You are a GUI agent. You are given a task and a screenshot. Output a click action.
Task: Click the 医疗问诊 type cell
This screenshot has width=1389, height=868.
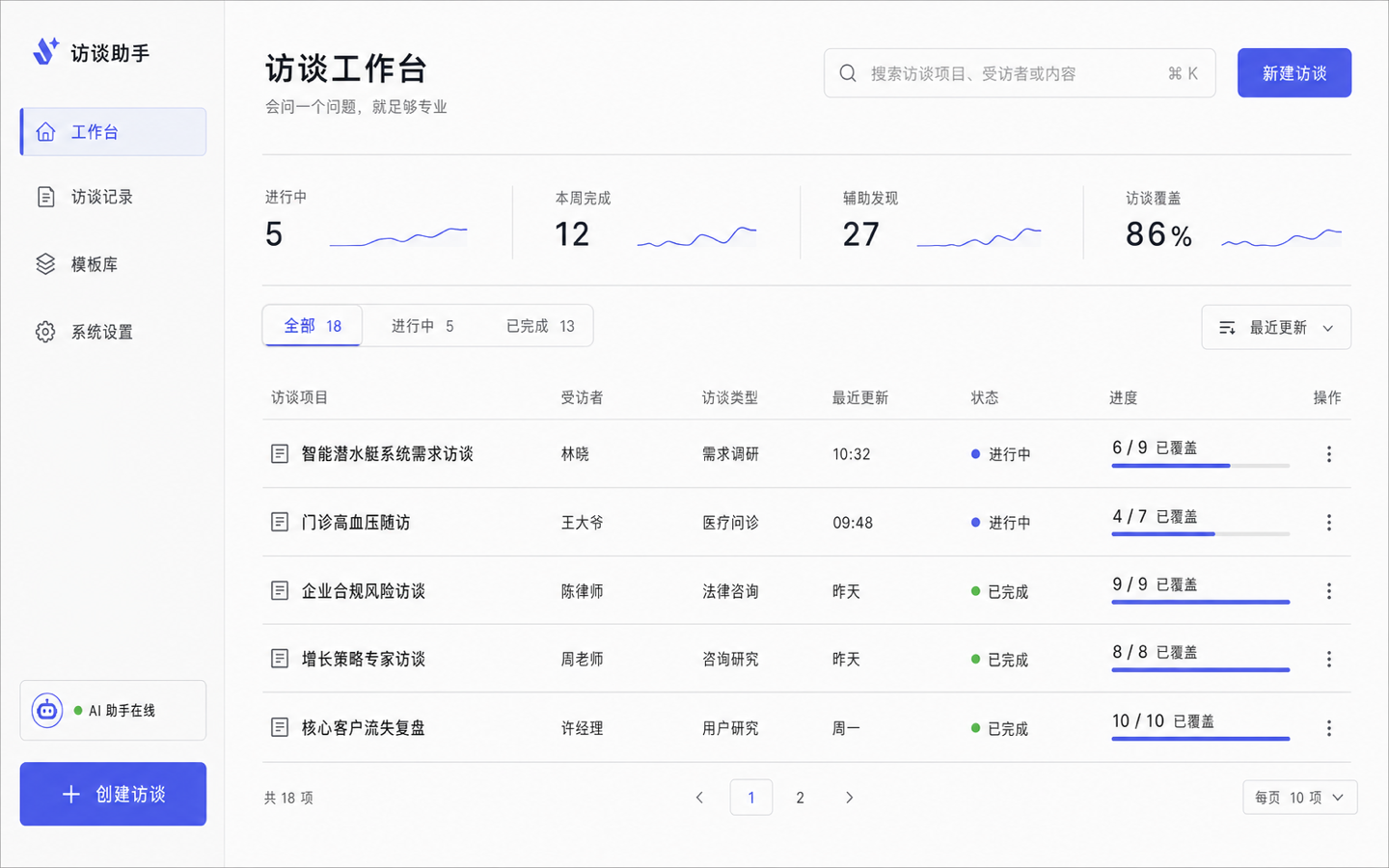(x=730, y=523)
